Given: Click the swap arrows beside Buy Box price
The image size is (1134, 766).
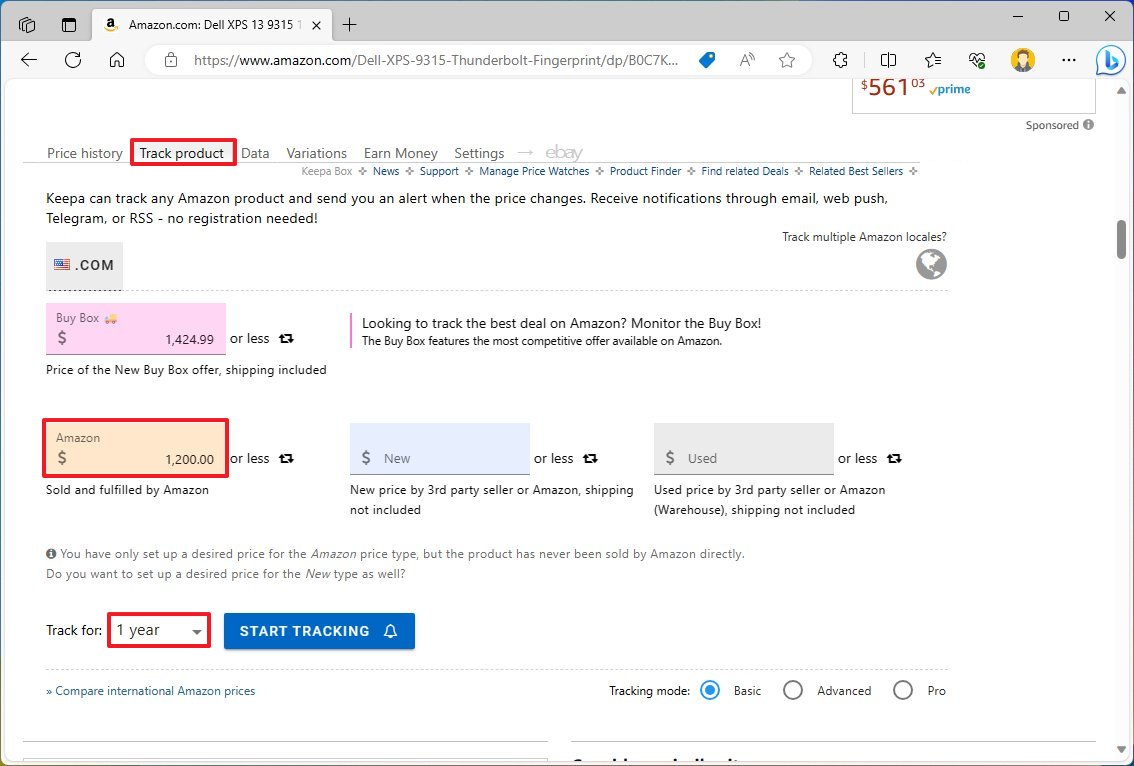Looking at the screenshot, I should [286, 339].
